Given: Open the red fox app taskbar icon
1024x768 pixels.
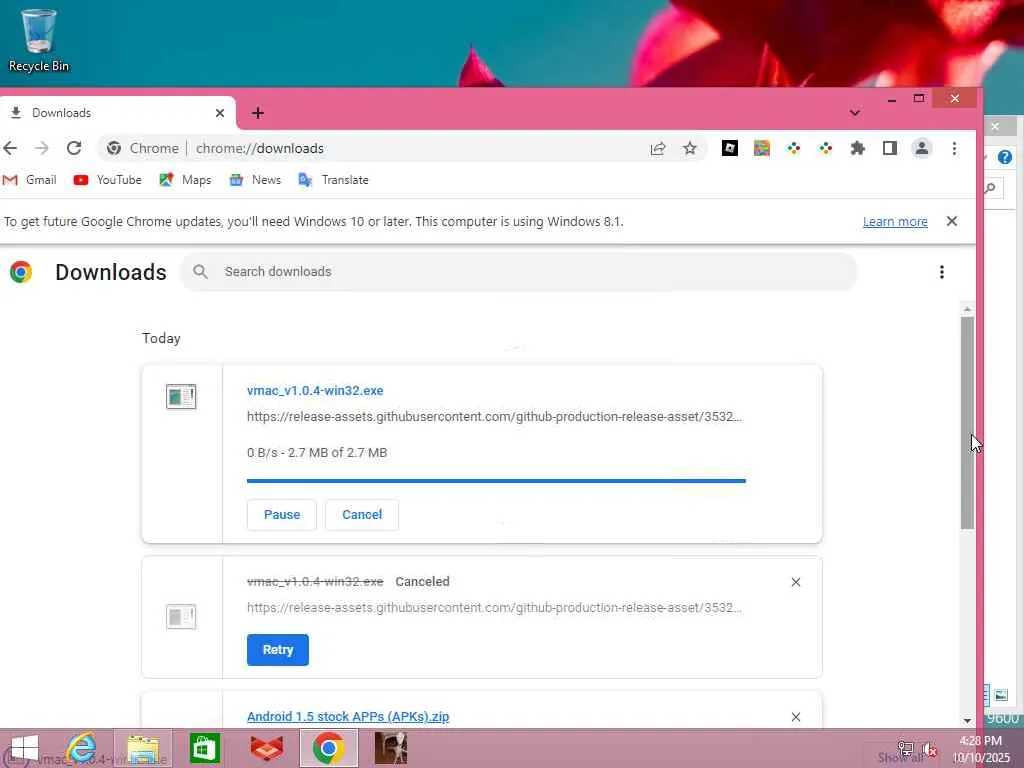Looking at the screenshot, I should coord(266,748).
